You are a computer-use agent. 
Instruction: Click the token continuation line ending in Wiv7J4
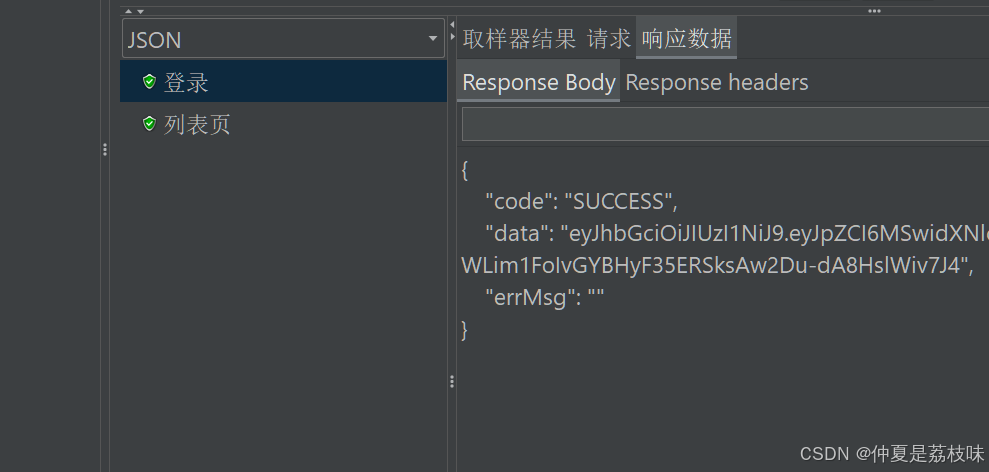[x=718, y=266]
